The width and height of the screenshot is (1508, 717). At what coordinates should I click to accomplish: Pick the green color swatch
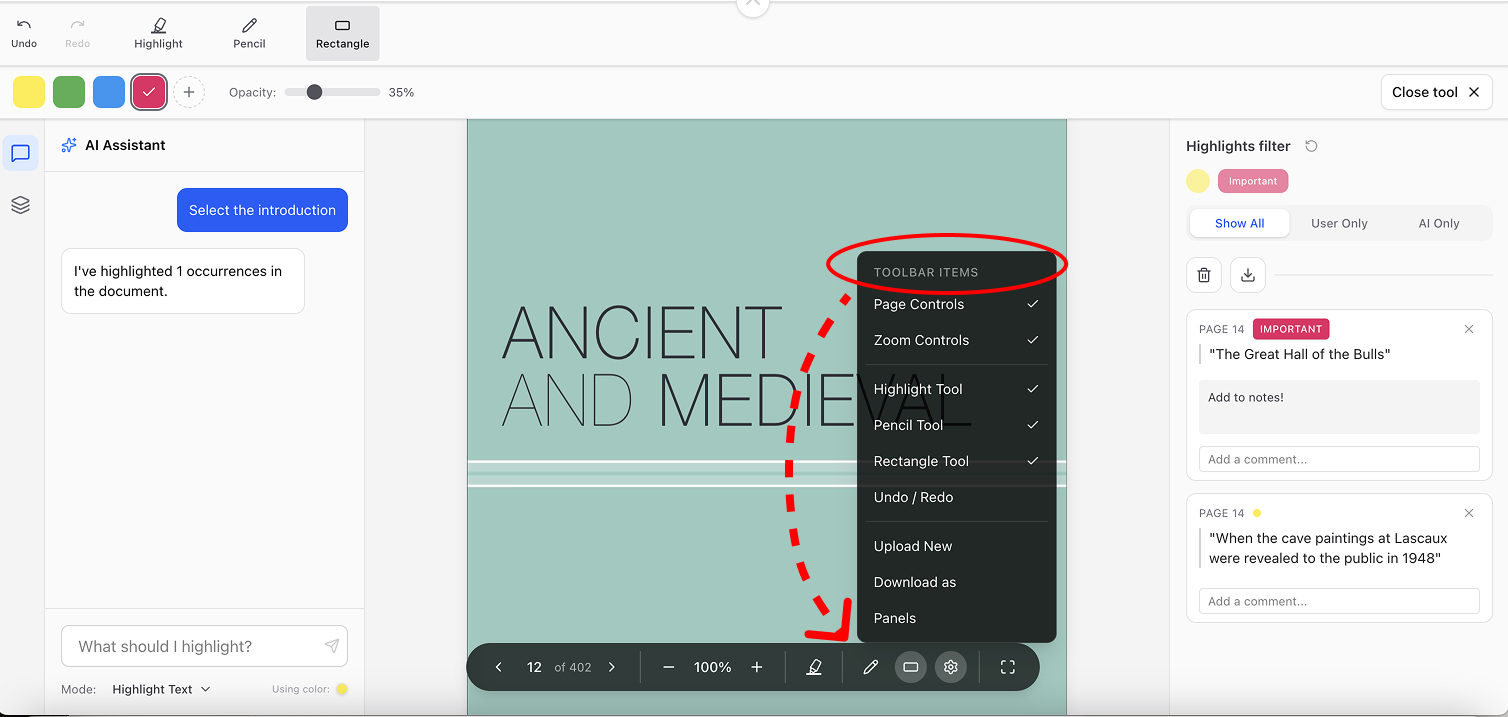(x=69, y=92)
